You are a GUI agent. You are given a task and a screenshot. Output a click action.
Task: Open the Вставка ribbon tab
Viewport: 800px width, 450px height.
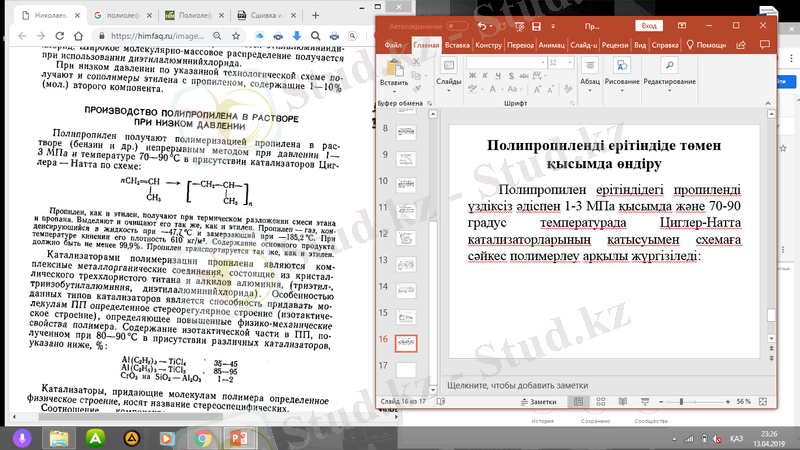tap(457, 45)
